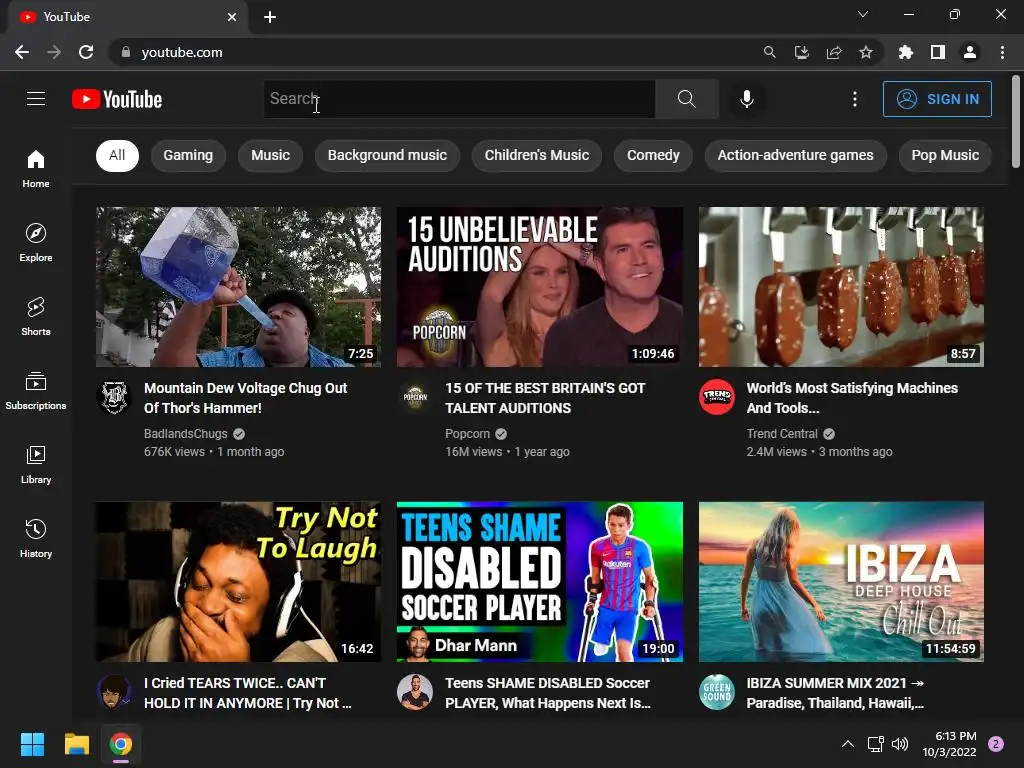
Task: Open Shorts in sidebar
Action: (36, 317)
